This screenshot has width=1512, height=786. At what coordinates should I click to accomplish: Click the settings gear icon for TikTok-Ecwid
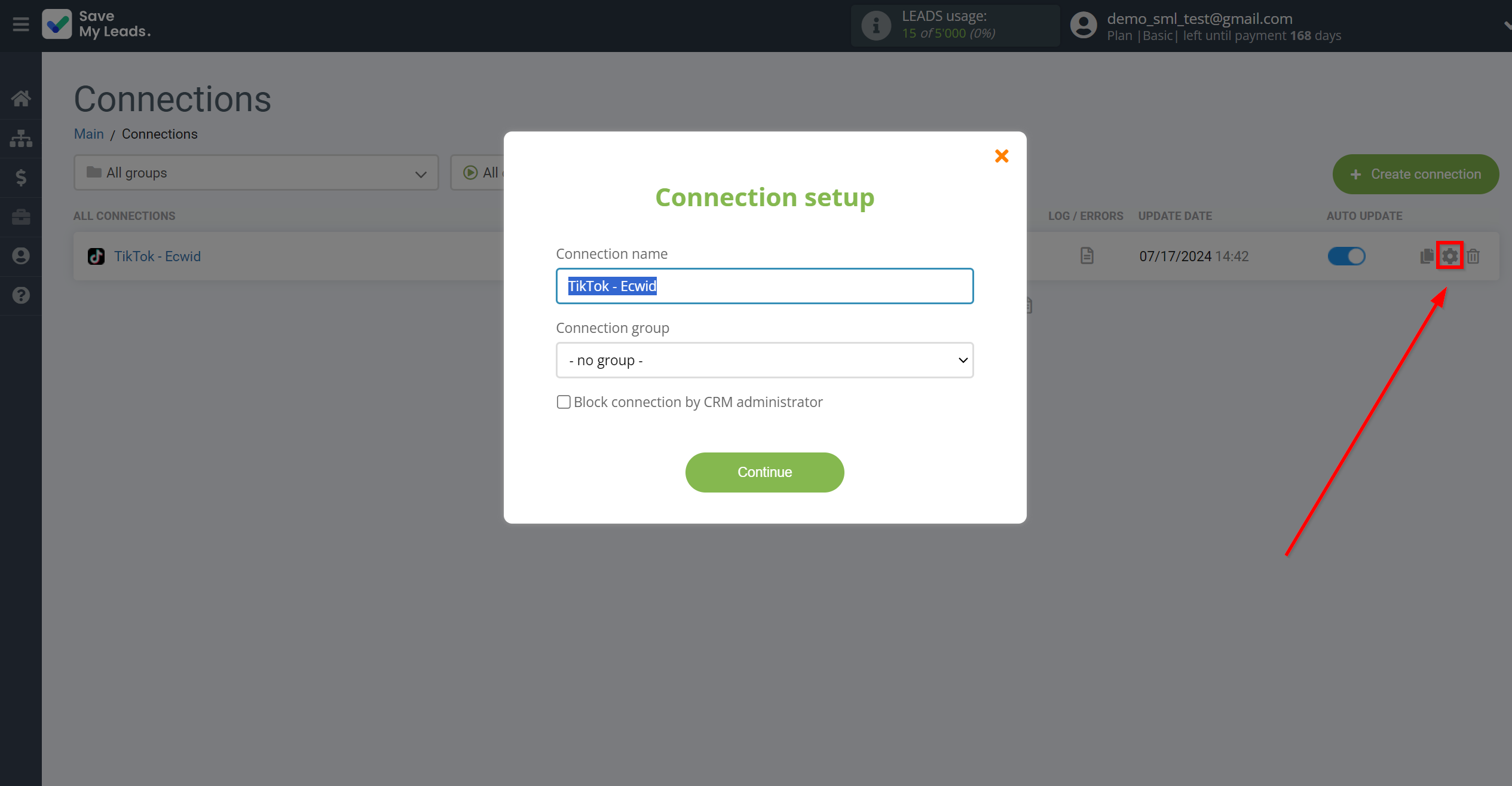coord(1450,256)
